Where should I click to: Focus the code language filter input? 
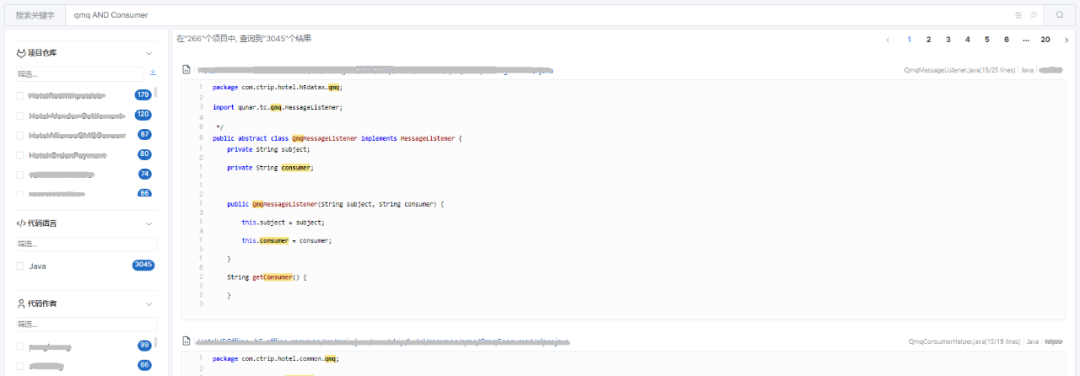(x=86, y=244)
